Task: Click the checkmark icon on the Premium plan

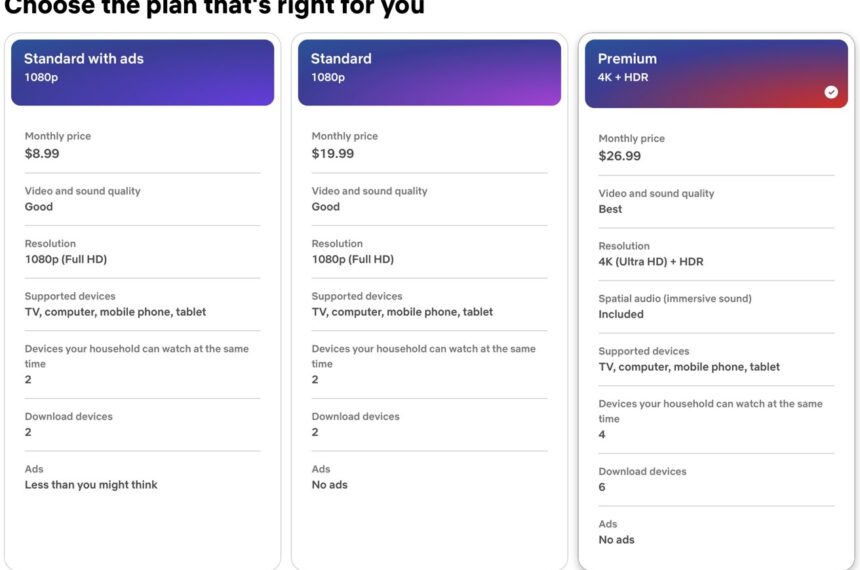Action: pyautogui.click(x=831, y=92)
